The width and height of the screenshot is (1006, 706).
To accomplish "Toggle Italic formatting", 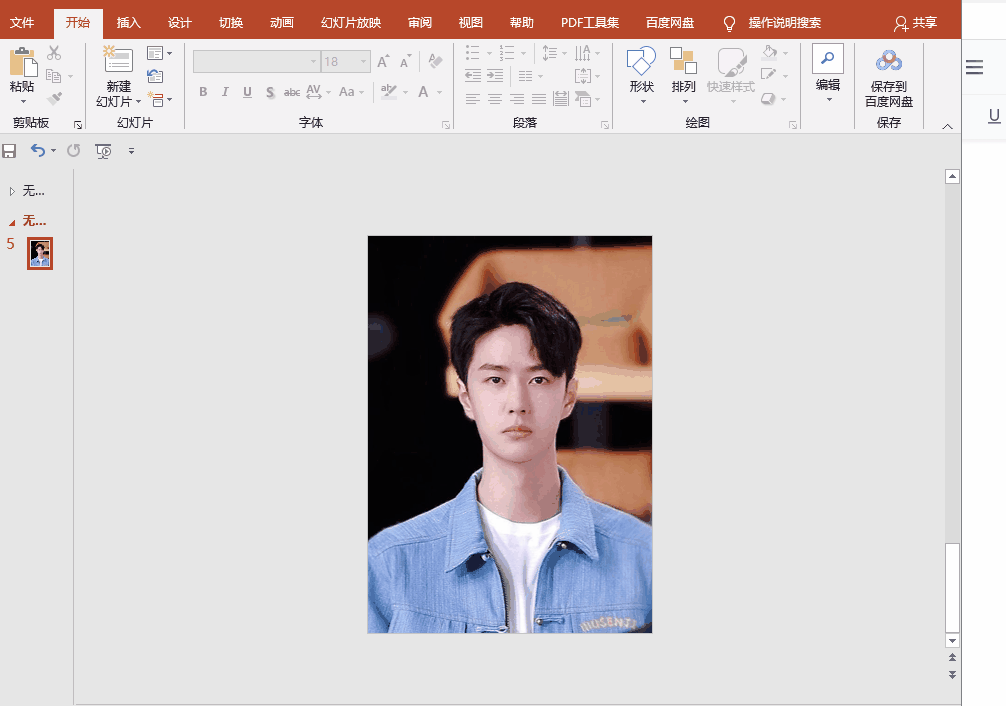I will (x=225, y=92).
